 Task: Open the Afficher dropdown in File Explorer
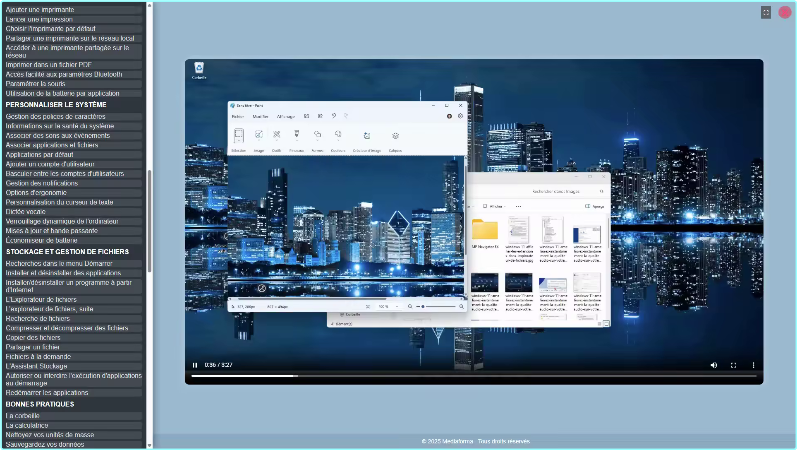coord(494,206)
